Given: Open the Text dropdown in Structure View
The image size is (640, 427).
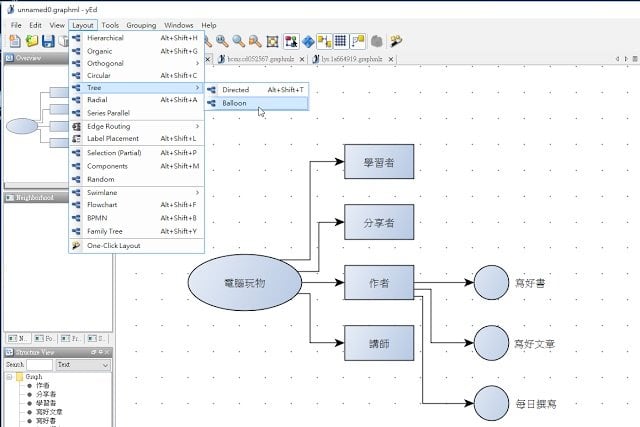Looking at the screenshot, I should [x=83, y=365].
